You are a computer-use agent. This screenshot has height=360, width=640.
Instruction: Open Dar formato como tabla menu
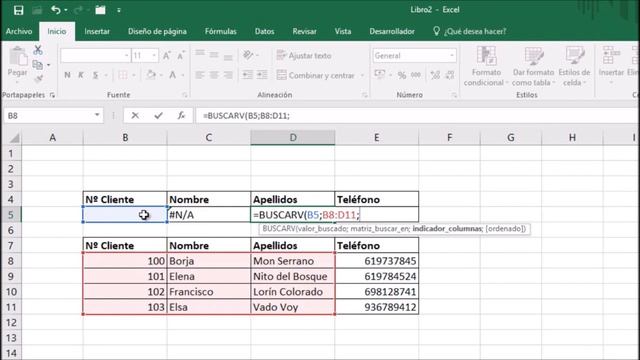[533, 66]
